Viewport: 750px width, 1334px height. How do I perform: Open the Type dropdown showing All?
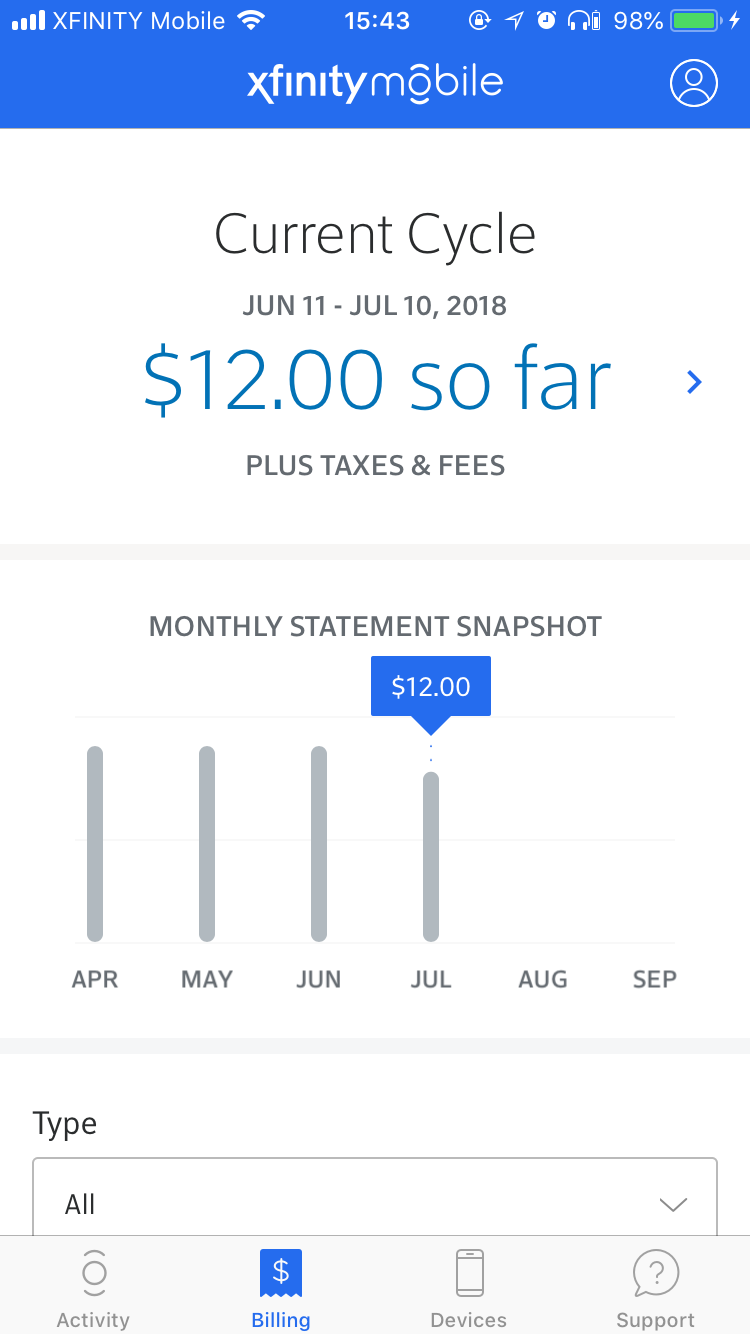[374, 1204]
